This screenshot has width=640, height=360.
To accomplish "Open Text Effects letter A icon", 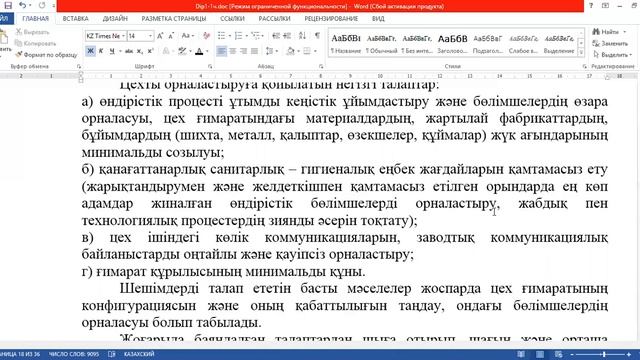I will 165,51.
